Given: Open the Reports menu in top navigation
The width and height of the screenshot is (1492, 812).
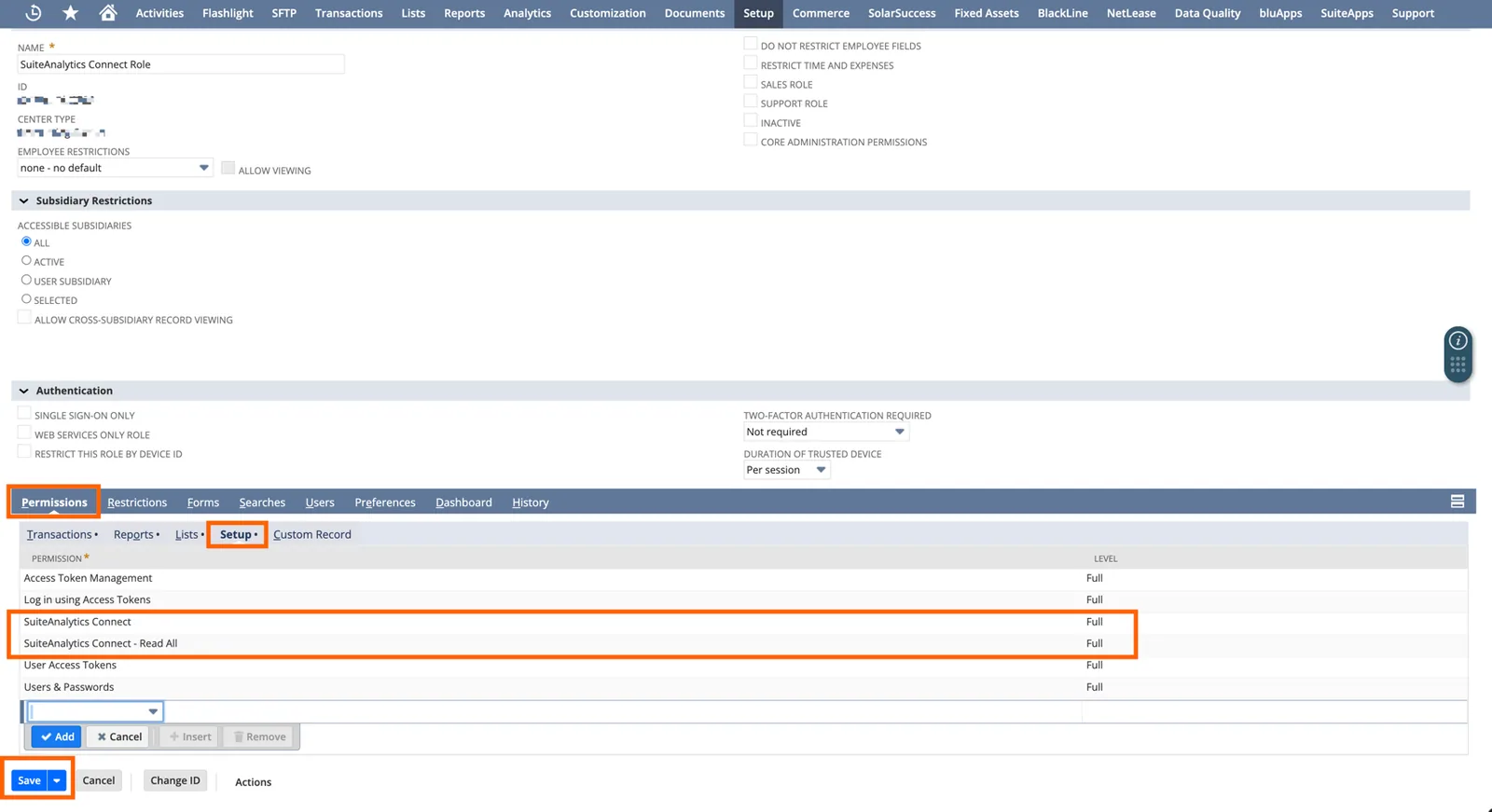Looking at the screenshot, I should point(464,13).
